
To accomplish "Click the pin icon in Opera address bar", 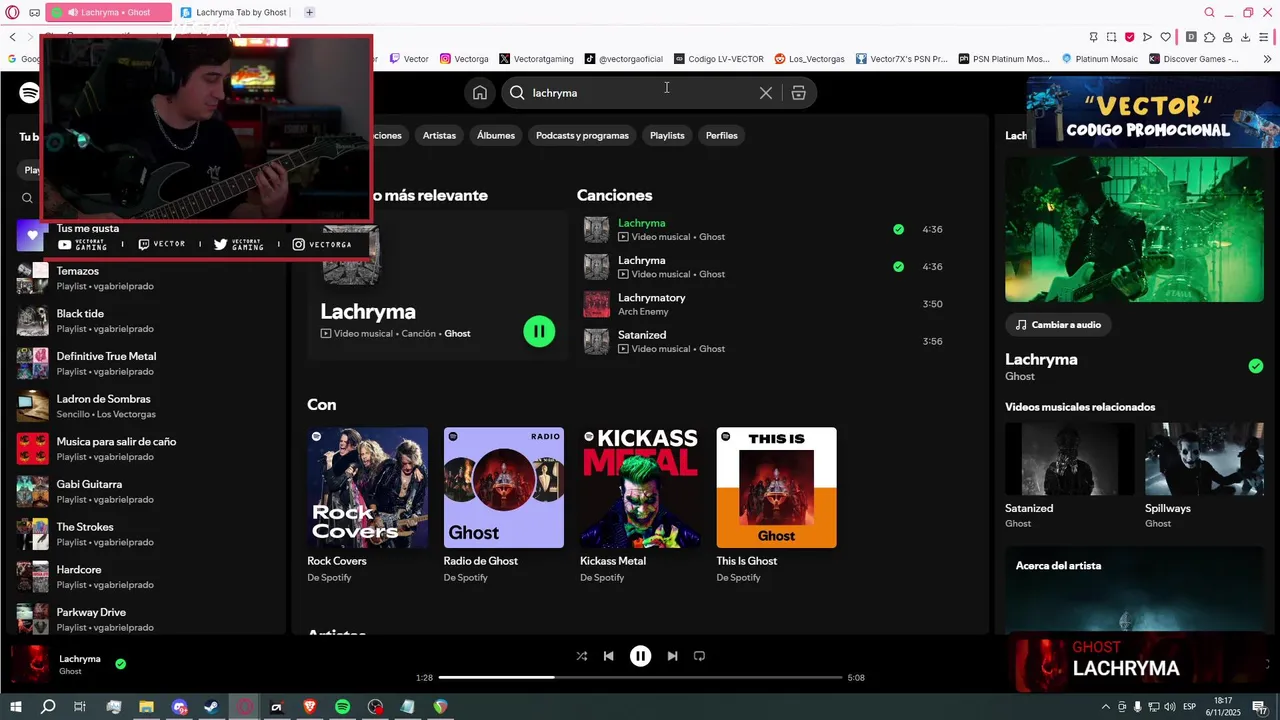I will pyautogui.click(x=1093, y=37).
